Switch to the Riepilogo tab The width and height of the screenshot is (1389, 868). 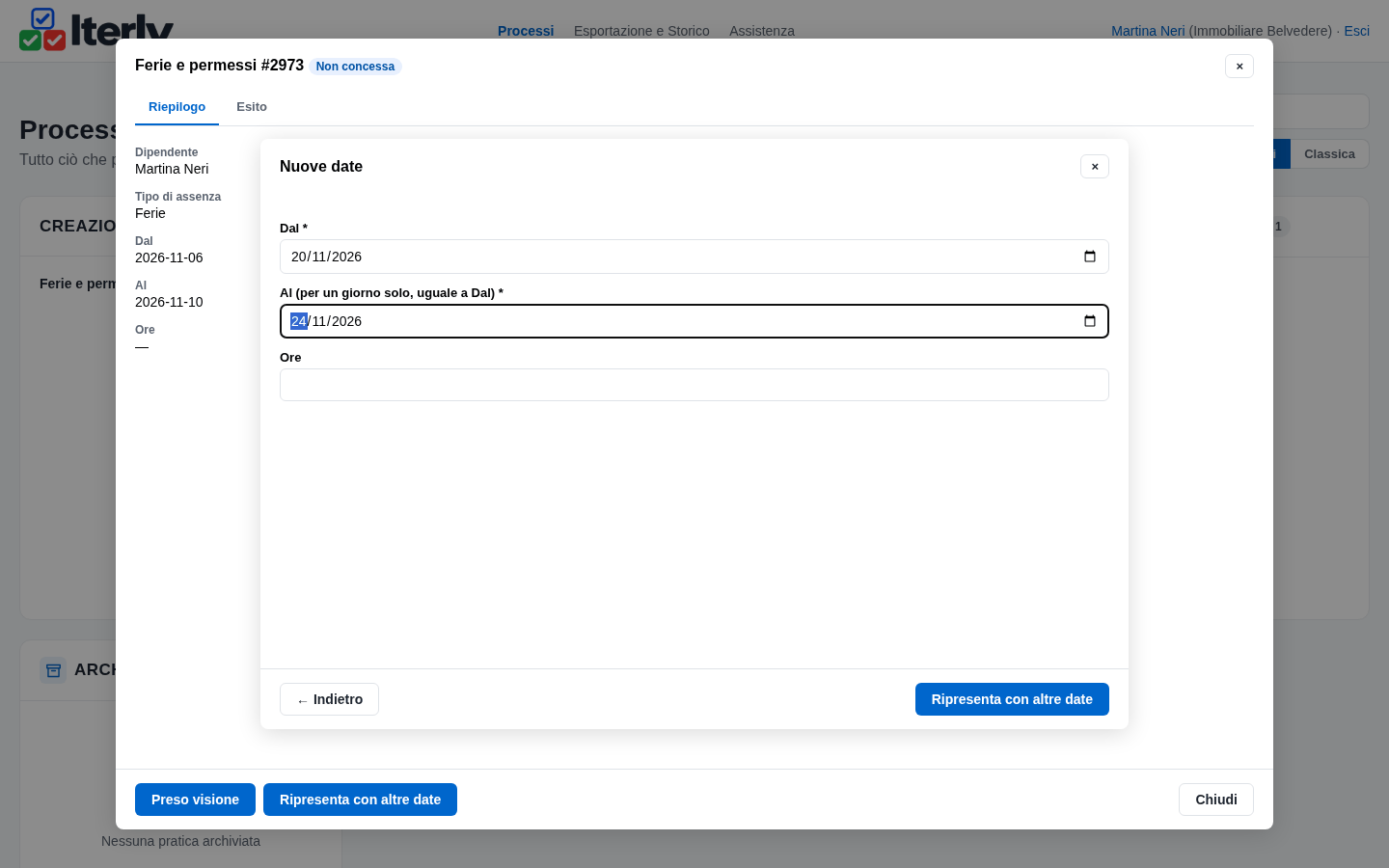pos(177,107)
